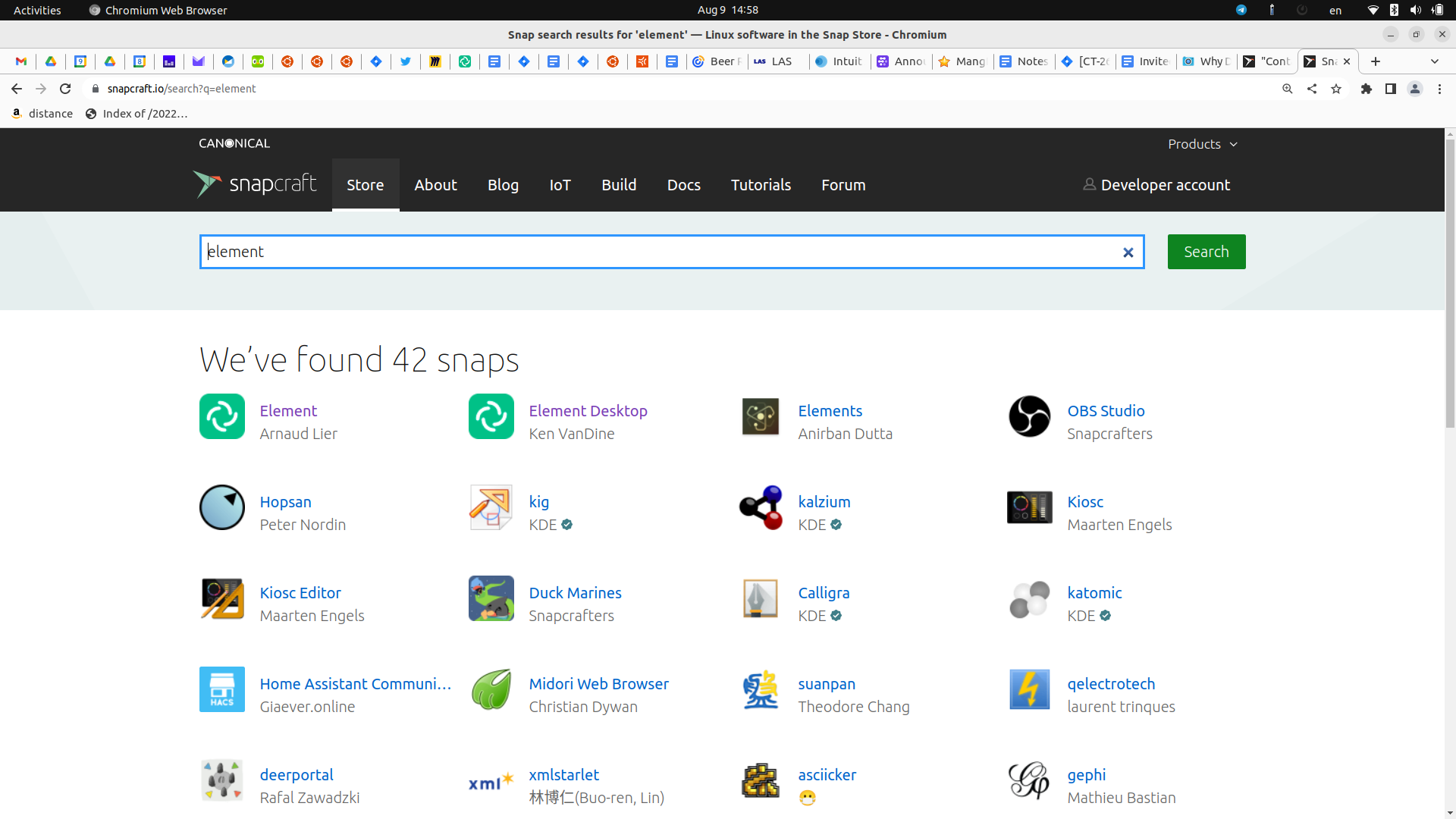
Task: Click the Home Assistant Community HACS icon
Action: 221,689
